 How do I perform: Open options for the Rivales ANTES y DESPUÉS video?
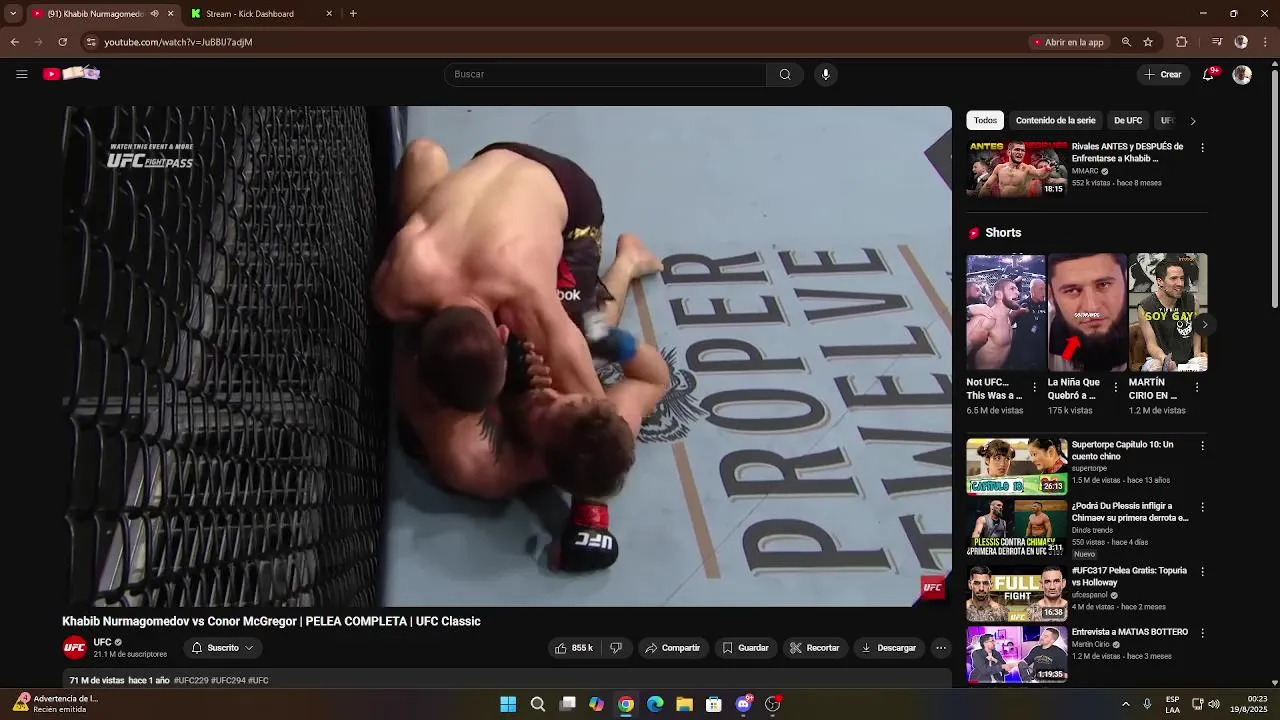(1202, 147)
